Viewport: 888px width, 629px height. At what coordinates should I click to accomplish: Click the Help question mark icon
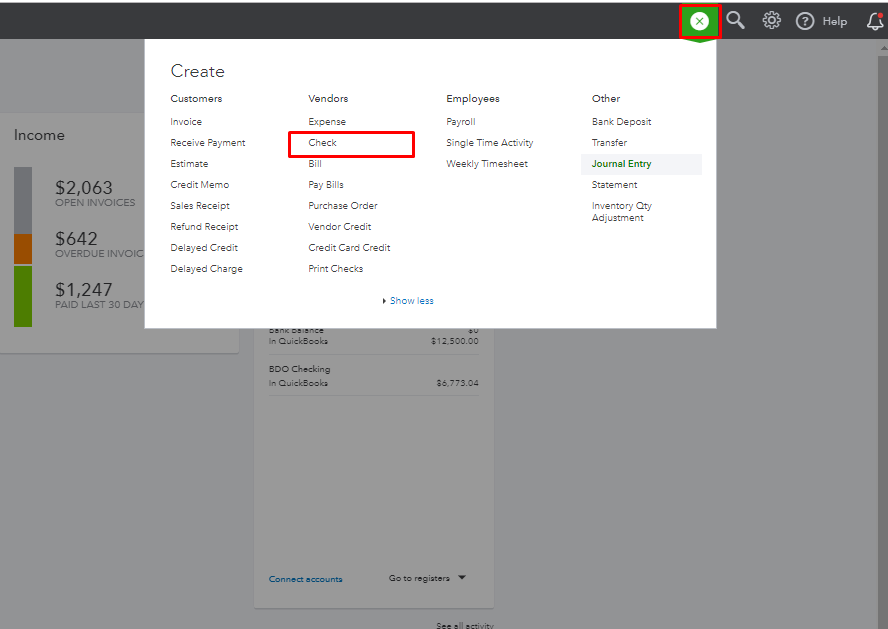click(x=805, y=21)
